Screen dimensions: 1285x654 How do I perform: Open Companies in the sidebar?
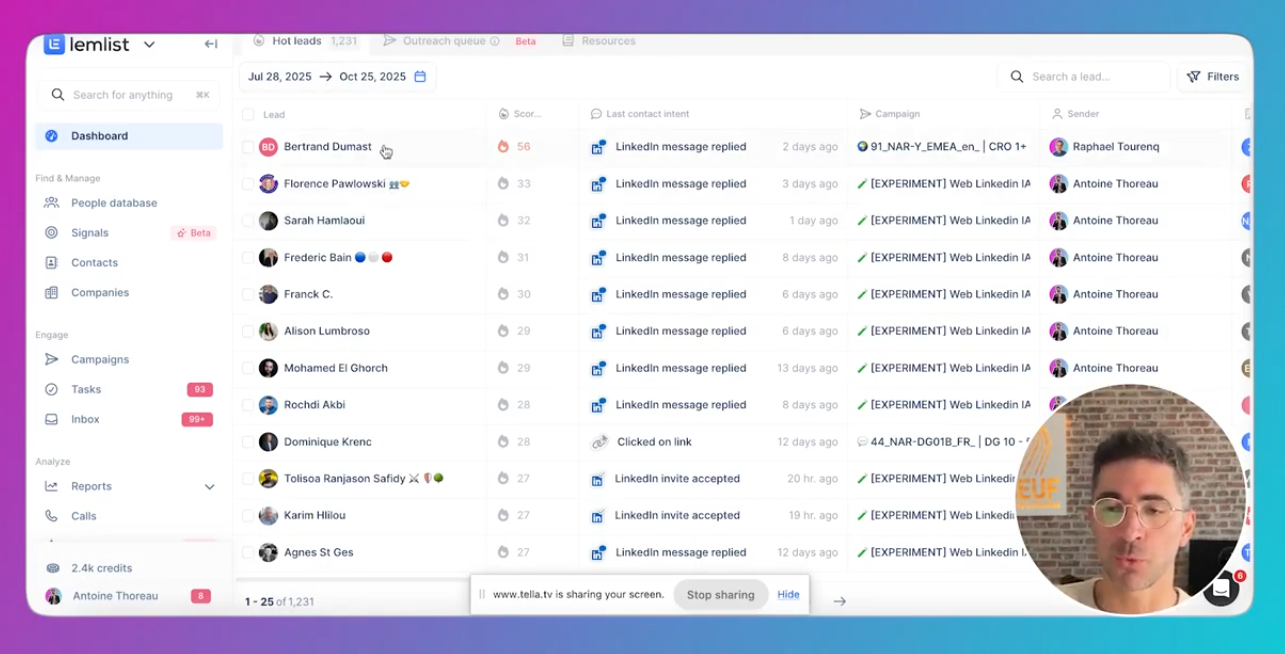(x=100, y=293)
